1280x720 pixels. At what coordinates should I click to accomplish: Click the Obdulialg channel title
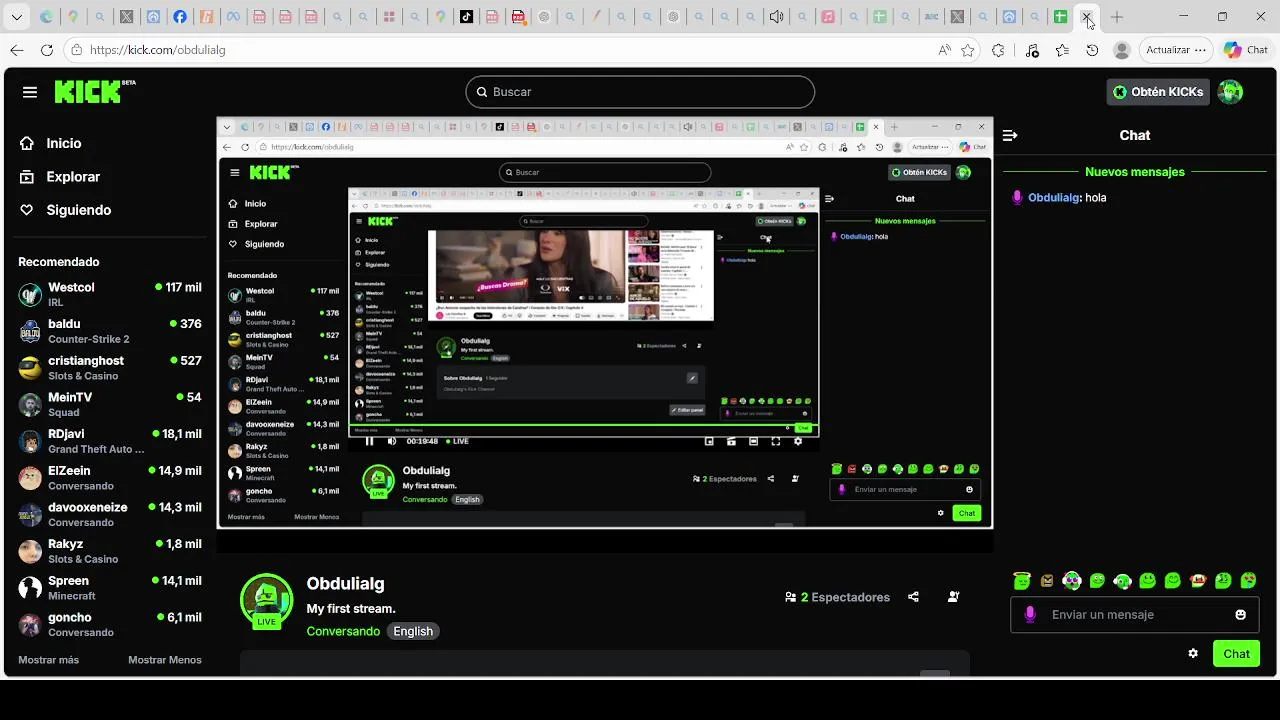(x=345, y=584)
